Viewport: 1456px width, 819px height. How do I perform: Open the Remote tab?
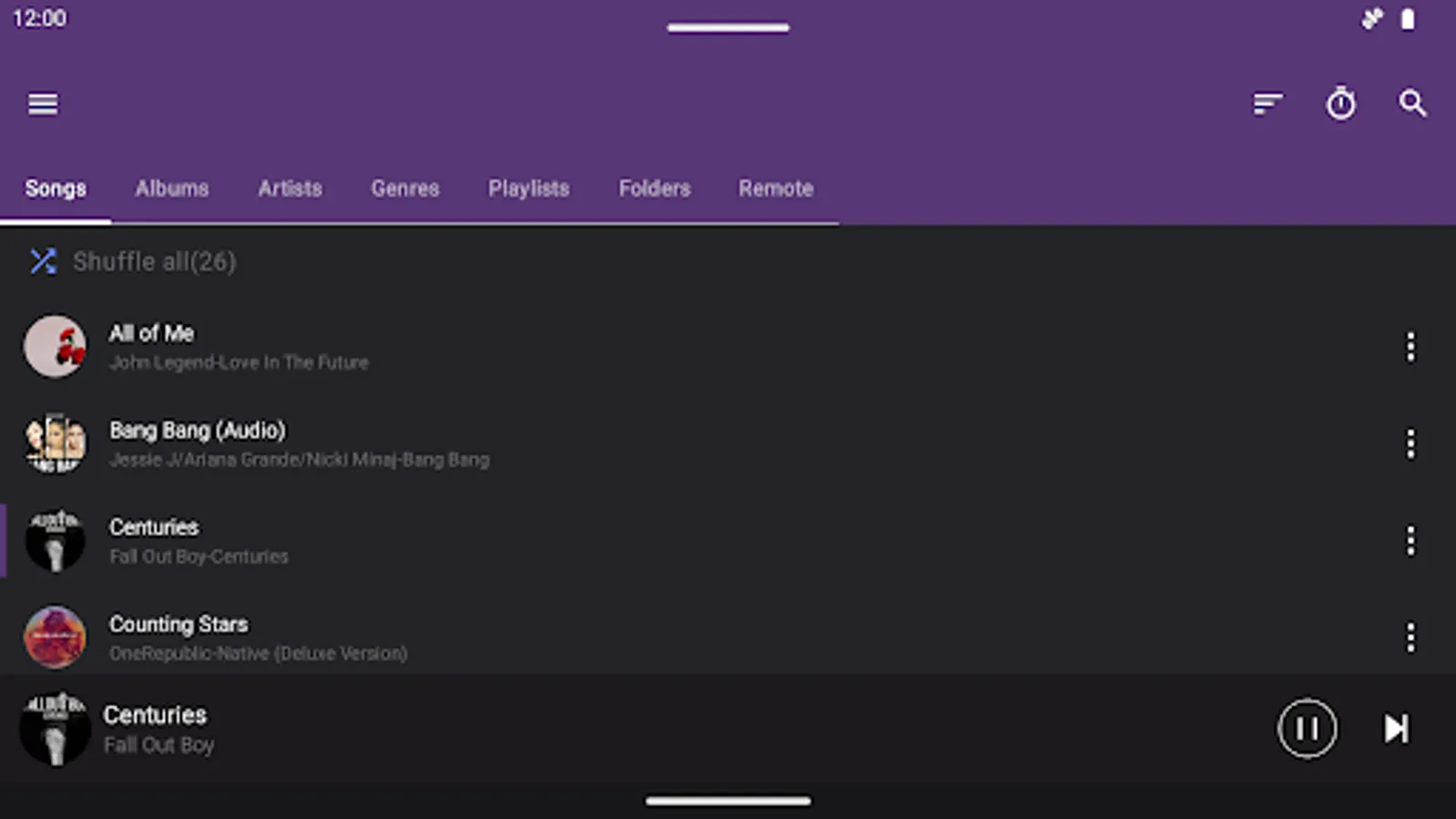coord(775,188)
